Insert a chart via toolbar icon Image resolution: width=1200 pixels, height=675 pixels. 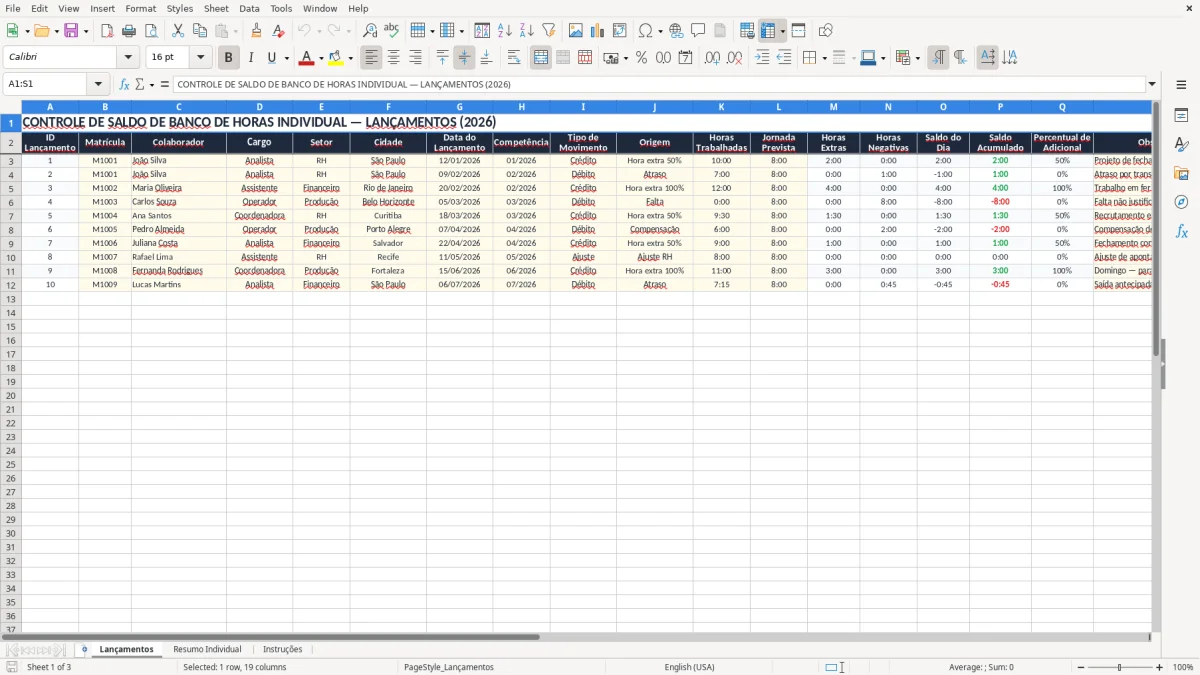598,31
